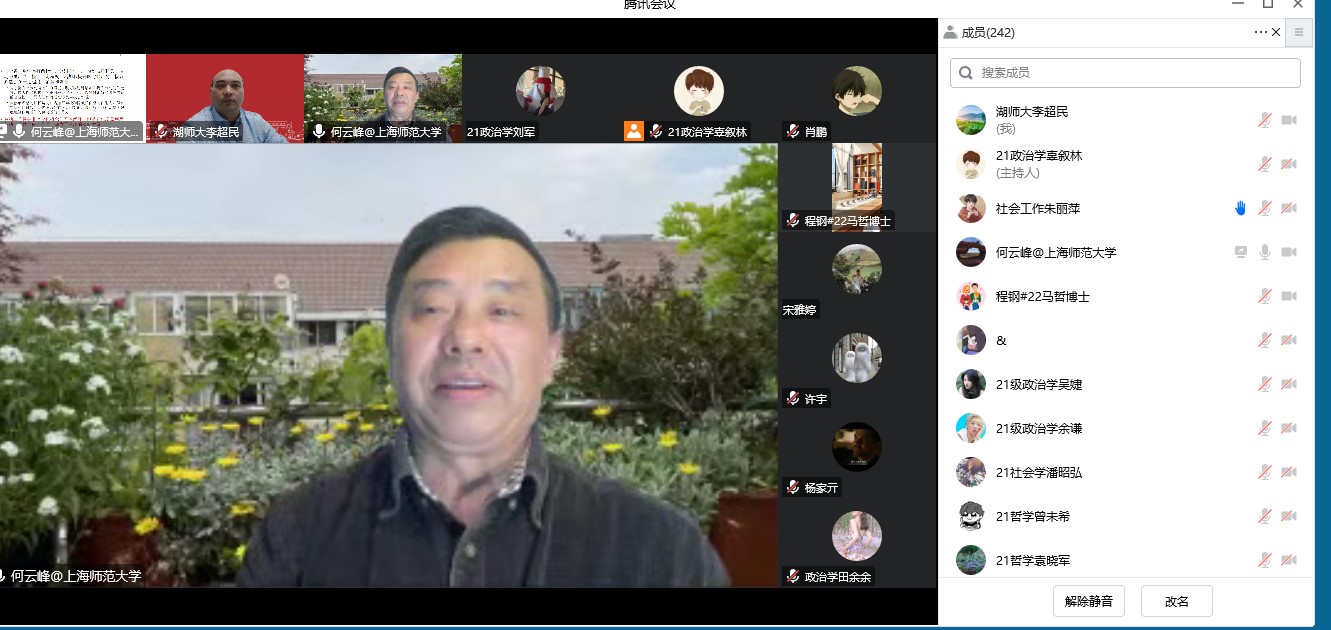Click the raised hand icon for 社会工作朱丽萍
The image size is (1331, 630).
tap(1241, 208)
